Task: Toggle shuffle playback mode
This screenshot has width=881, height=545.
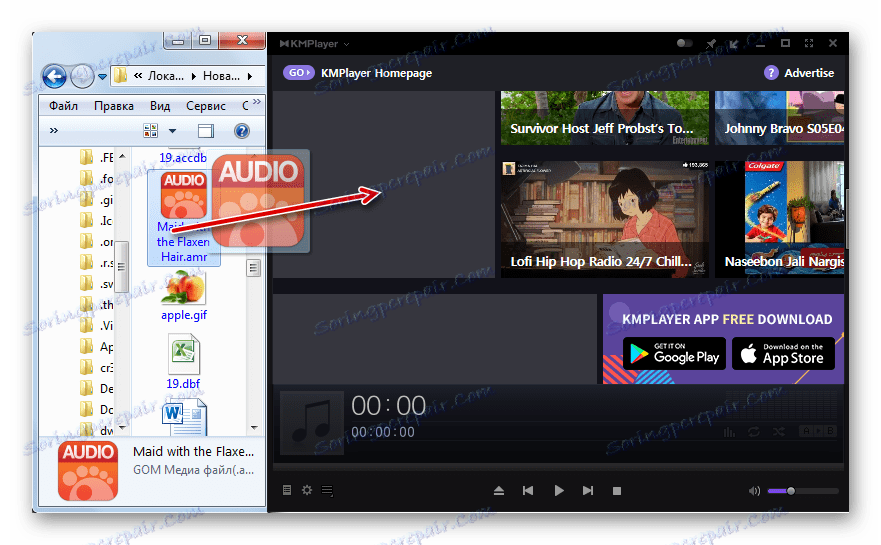Action: coord(778,432)
